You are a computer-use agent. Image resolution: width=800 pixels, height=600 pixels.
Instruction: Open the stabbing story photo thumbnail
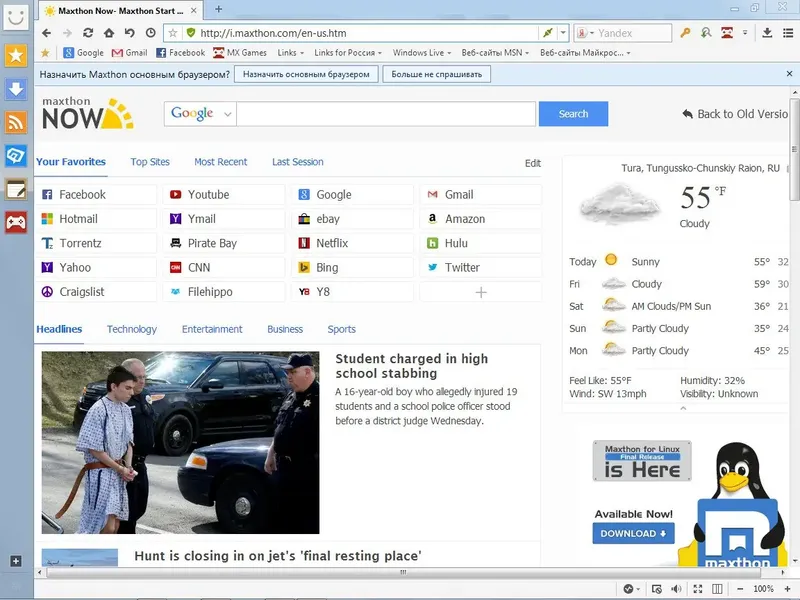181,442
